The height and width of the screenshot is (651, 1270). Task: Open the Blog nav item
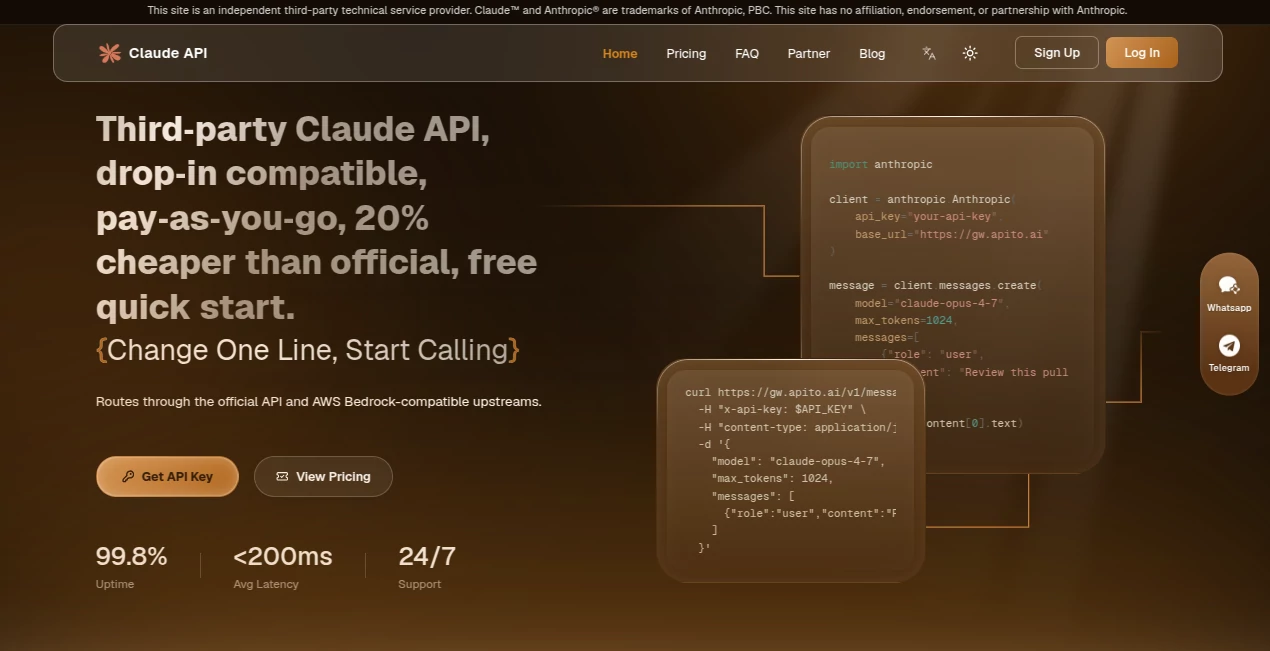point(872,53)
